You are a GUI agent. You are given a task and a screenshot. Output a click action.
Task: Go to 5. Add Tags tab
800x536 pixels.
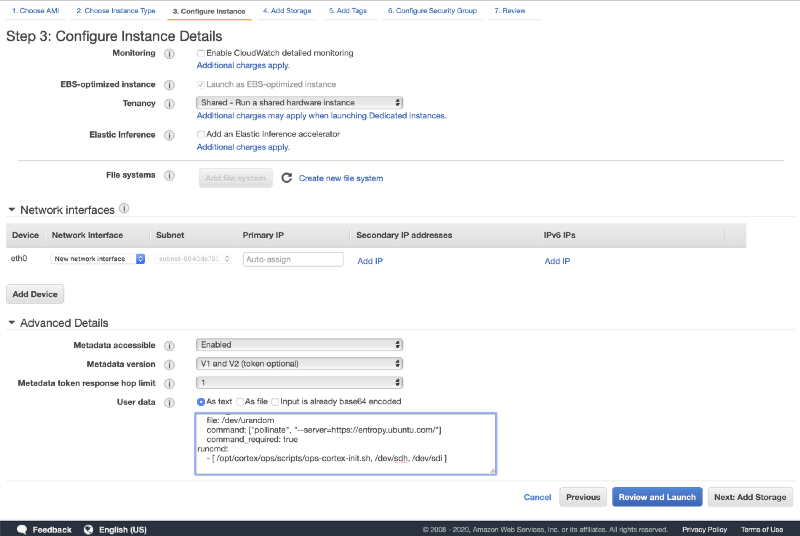pos(348,11)
